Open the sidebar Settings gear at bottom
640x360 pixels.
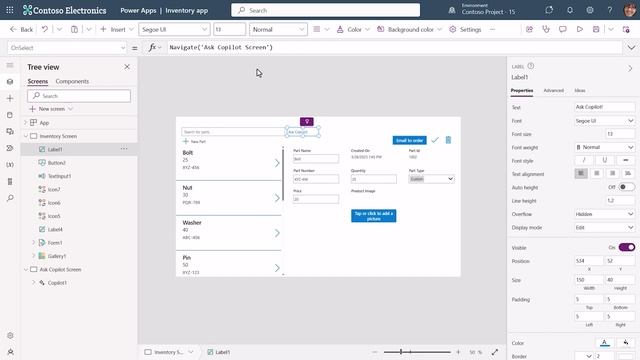[10, 336]
